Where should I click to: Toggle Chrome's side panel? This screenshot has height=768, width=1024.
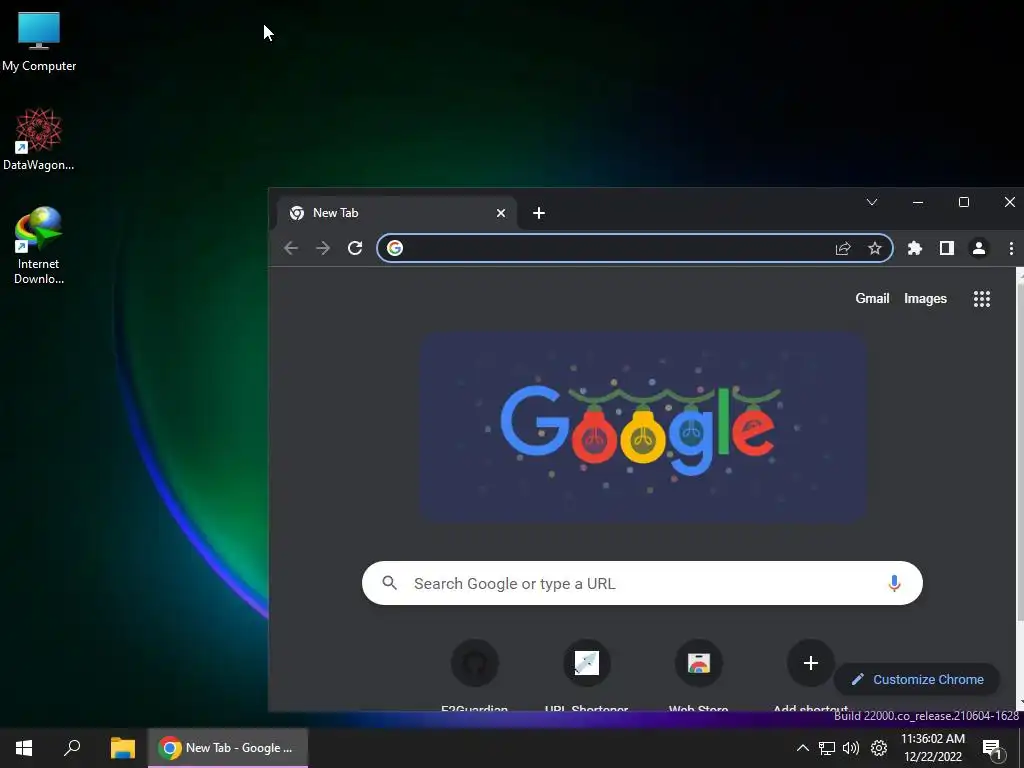947,248
